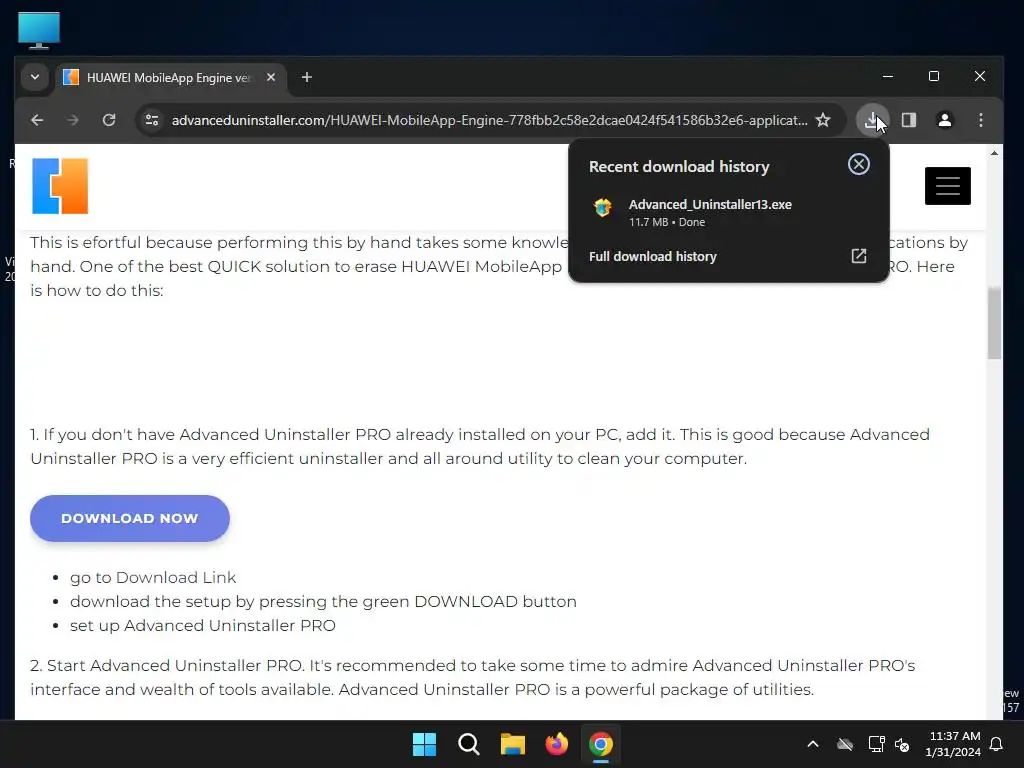Open Windows Search from taskbar
The width and height of the screenshot is (1024, 768).
pyautogui.click(x=469, y=744)
